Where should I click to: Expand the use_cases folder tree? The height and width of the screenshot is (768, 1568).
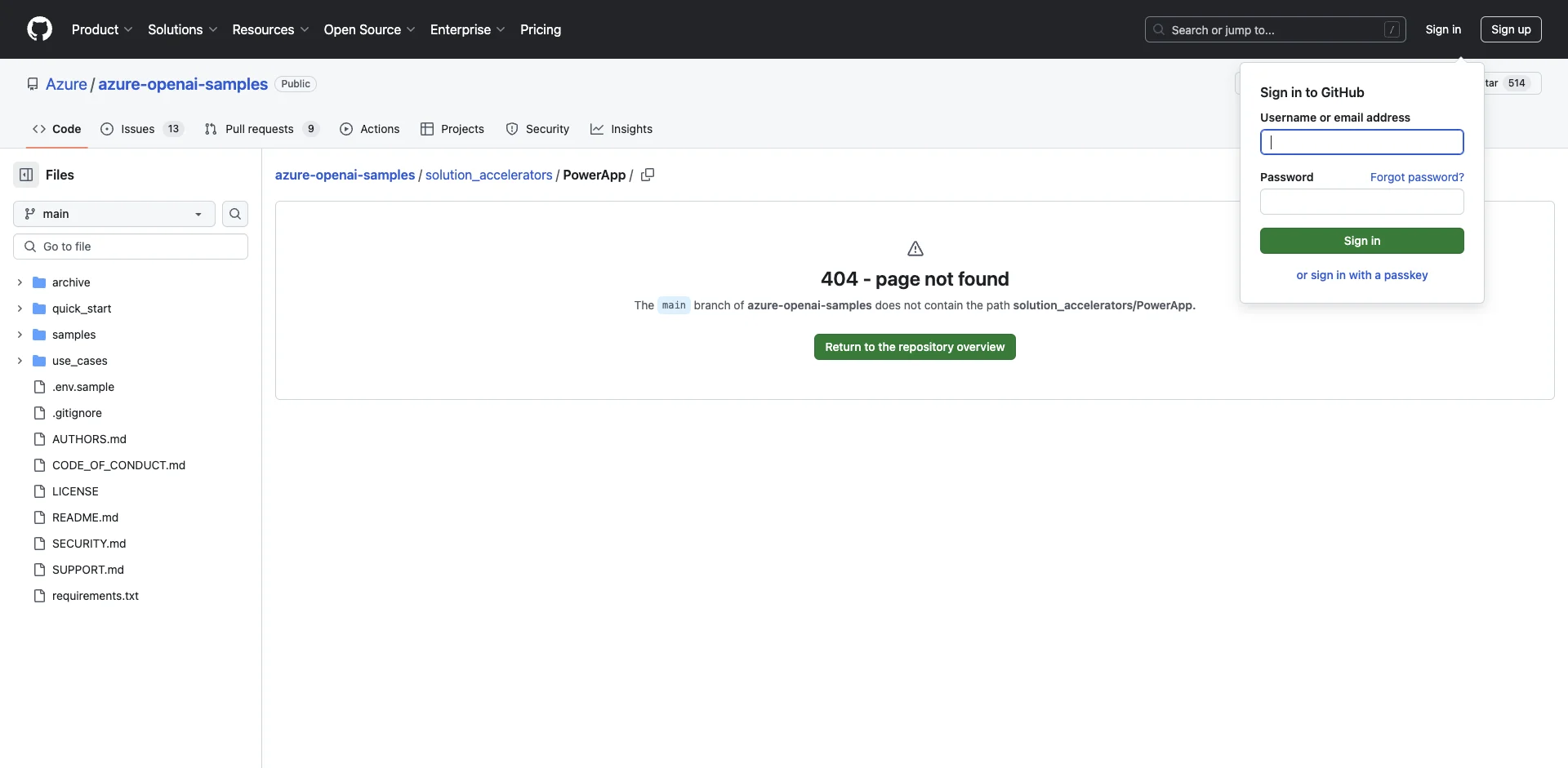20,361
